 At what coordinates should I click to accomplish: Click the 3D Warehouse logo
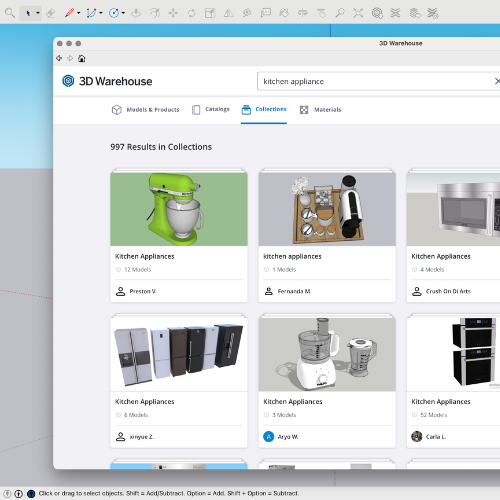click(107, 81)
